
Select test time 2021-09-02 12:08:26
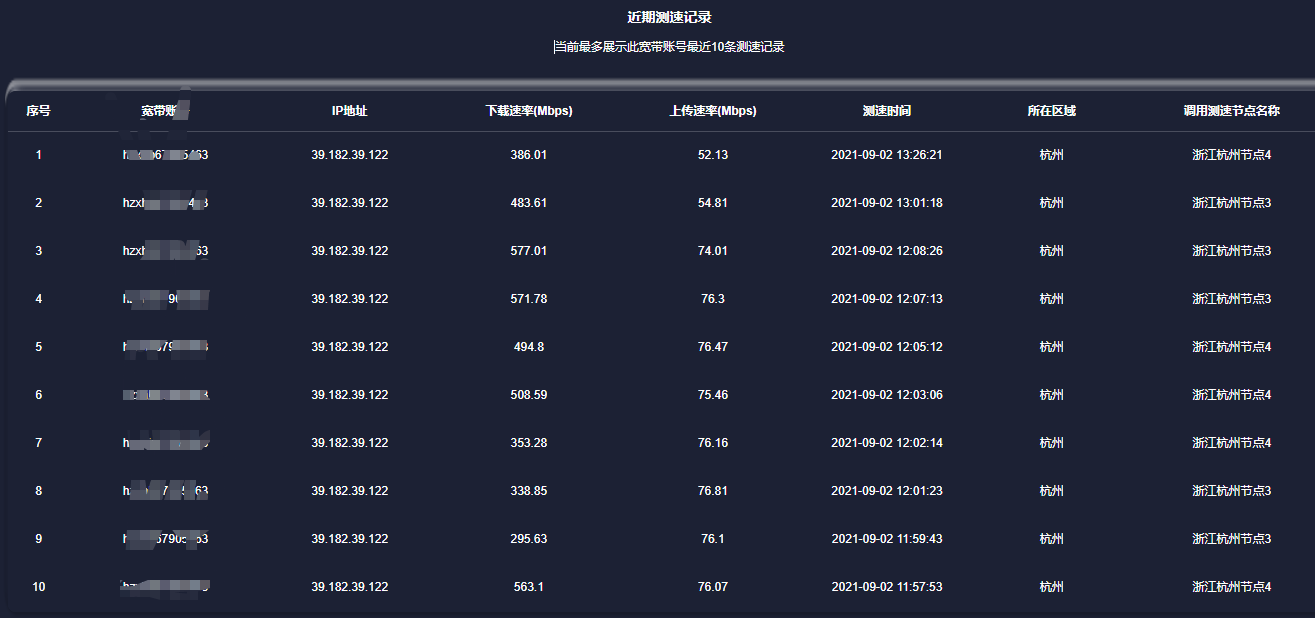[887, 251]
